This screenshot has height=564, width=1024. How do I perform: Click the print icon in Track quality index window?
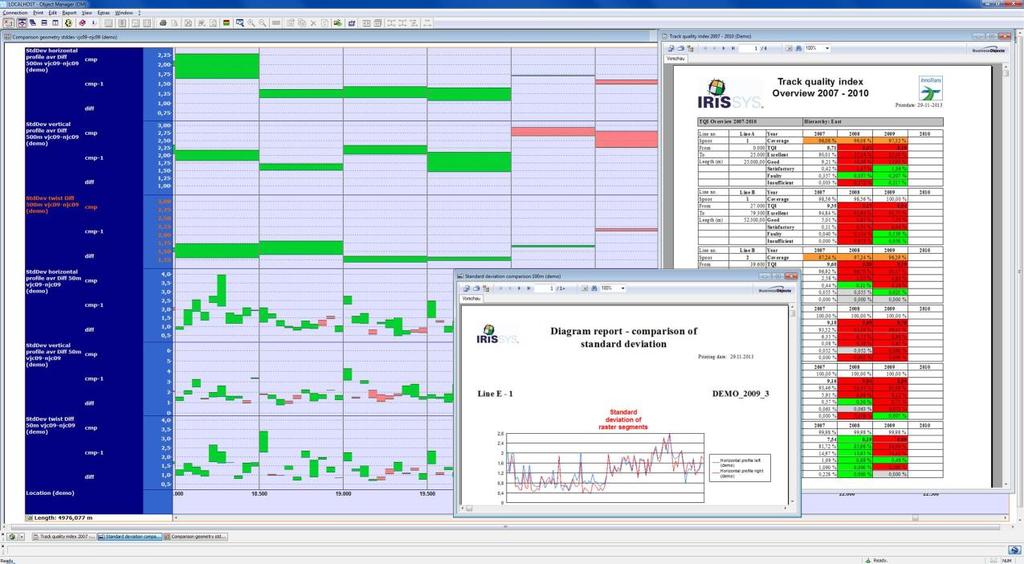point(680,48)
